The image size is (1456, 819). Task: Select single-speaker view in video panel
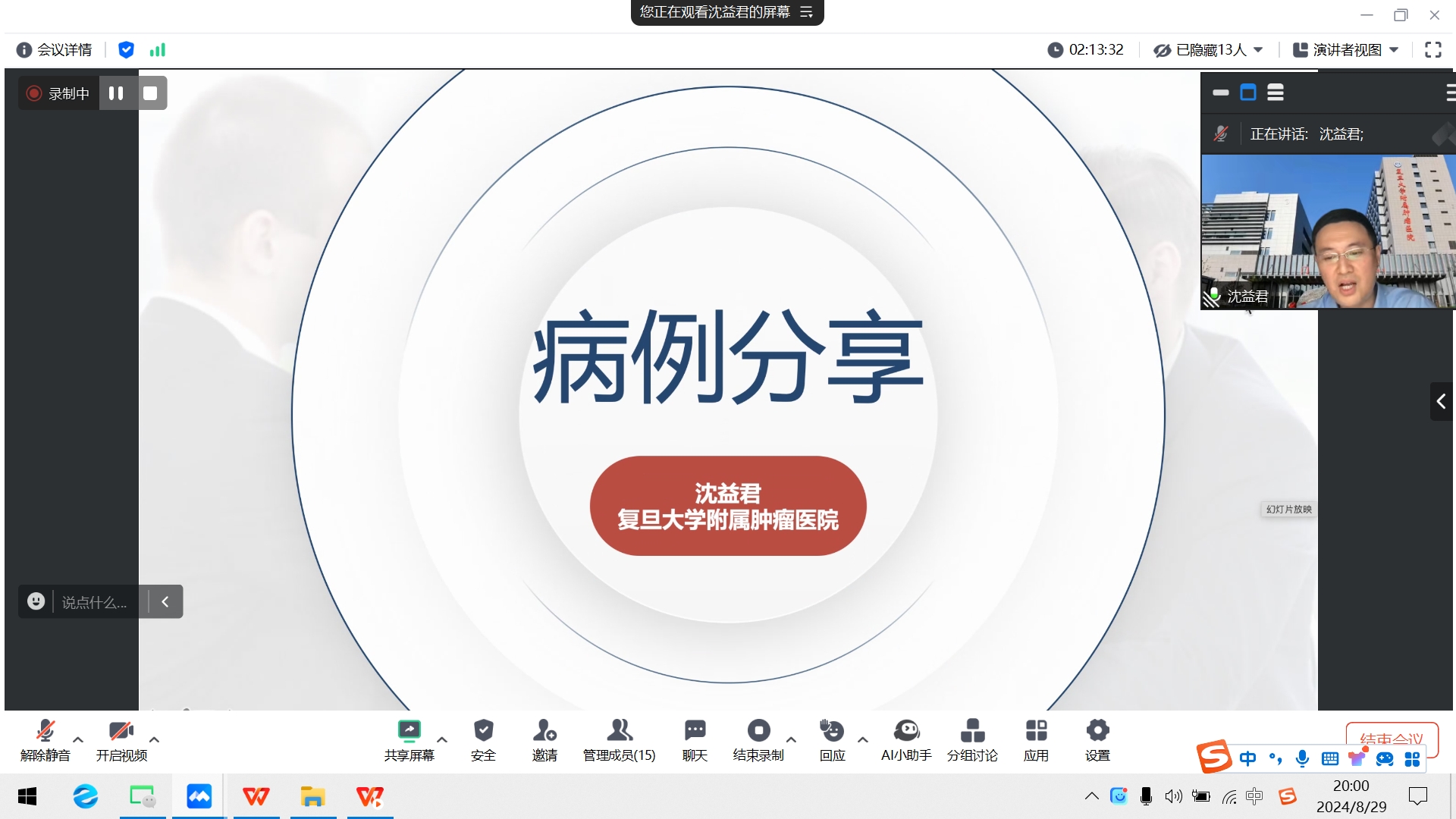1248,93
